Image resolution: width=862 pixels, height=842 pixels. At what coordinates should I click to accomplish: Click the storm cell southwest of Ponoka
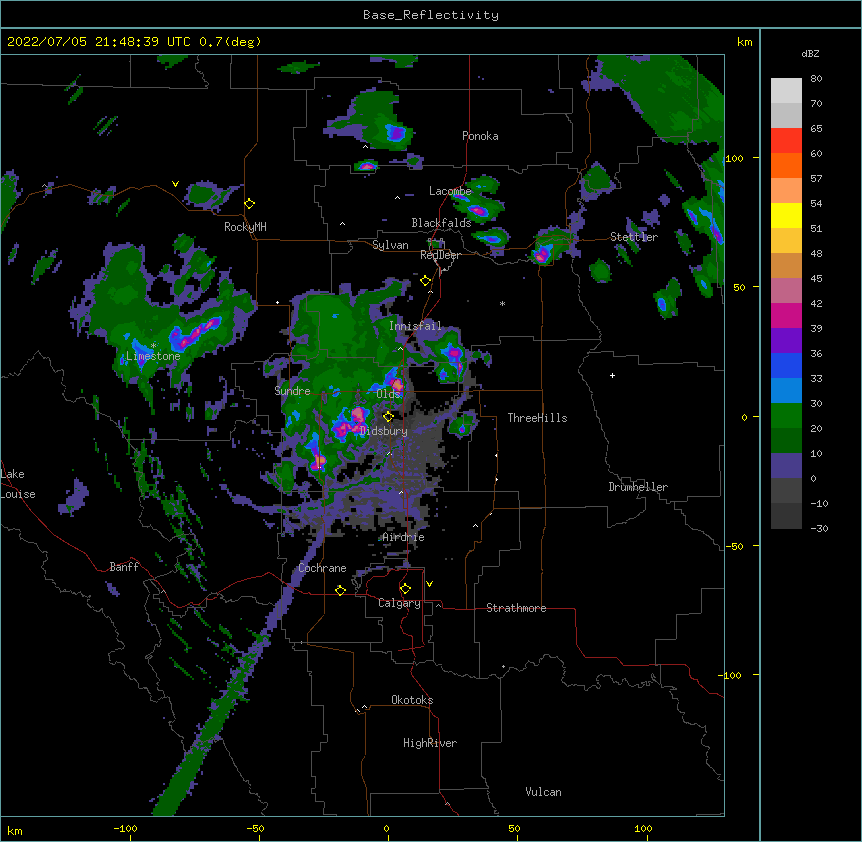[395, 132]
